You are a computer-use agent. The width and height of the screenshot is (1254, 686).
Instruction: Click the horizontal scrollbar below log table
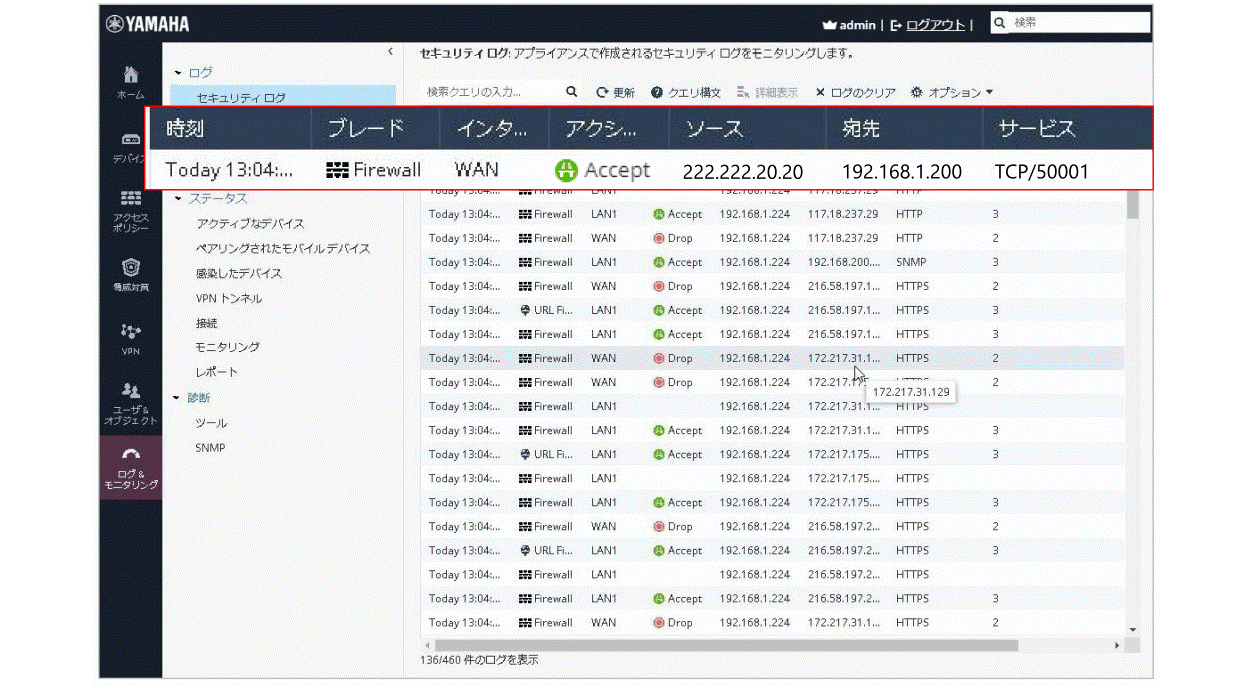[720, 646]
